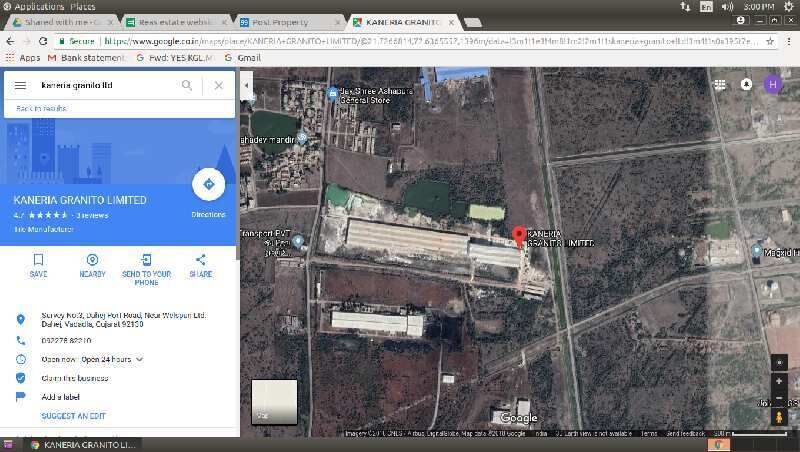Clear the search box with X
Viewport: 800px width, 452px height.
219,85
